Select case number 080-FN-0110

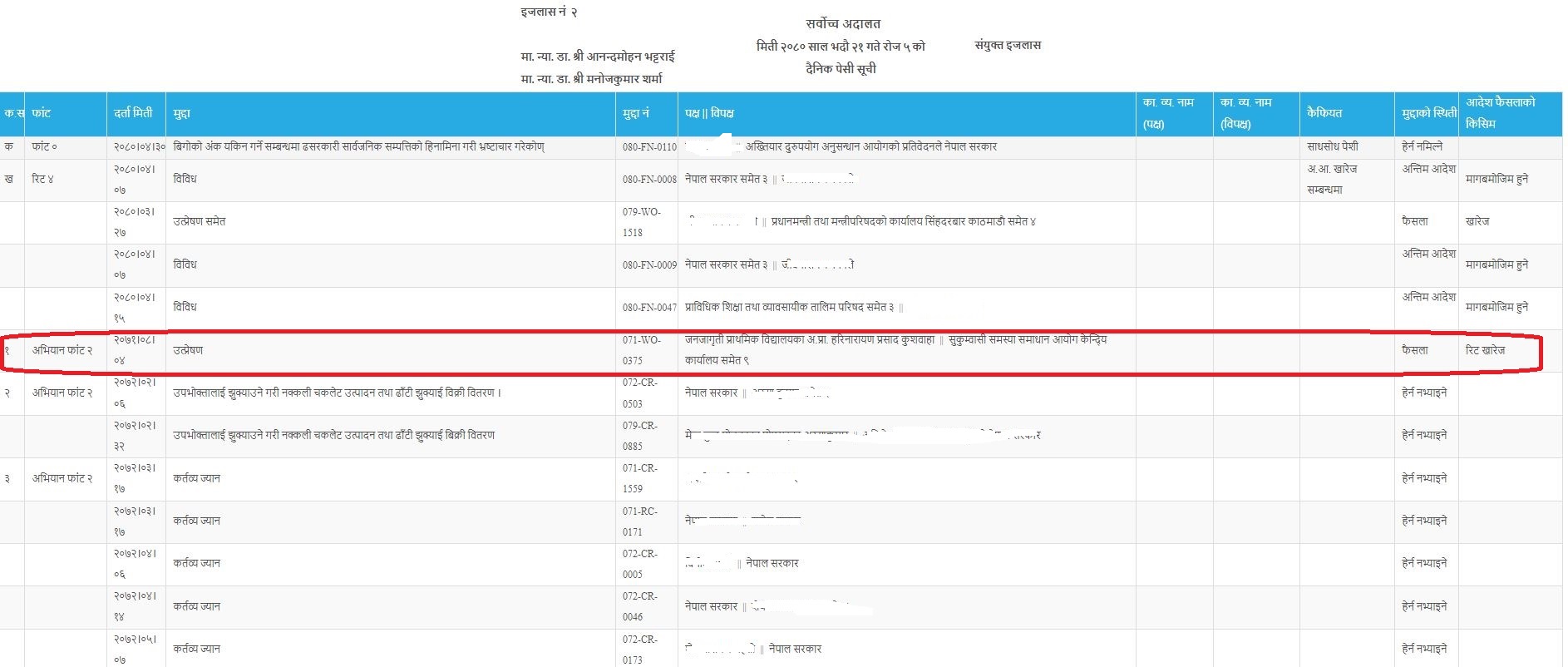tap(649, 147)
